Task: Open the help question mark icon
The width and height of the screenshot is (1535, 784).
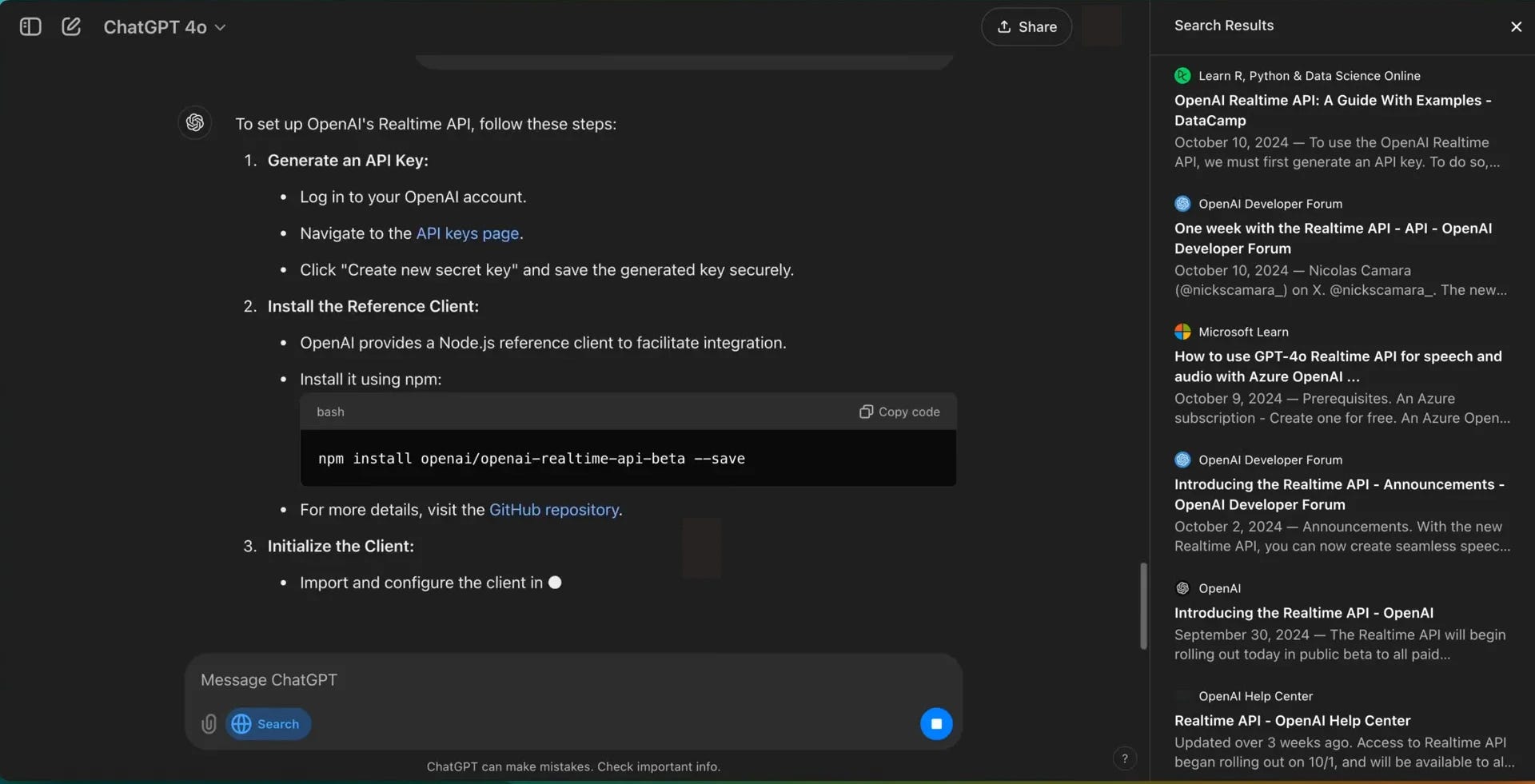Action: pos(1125,758)
